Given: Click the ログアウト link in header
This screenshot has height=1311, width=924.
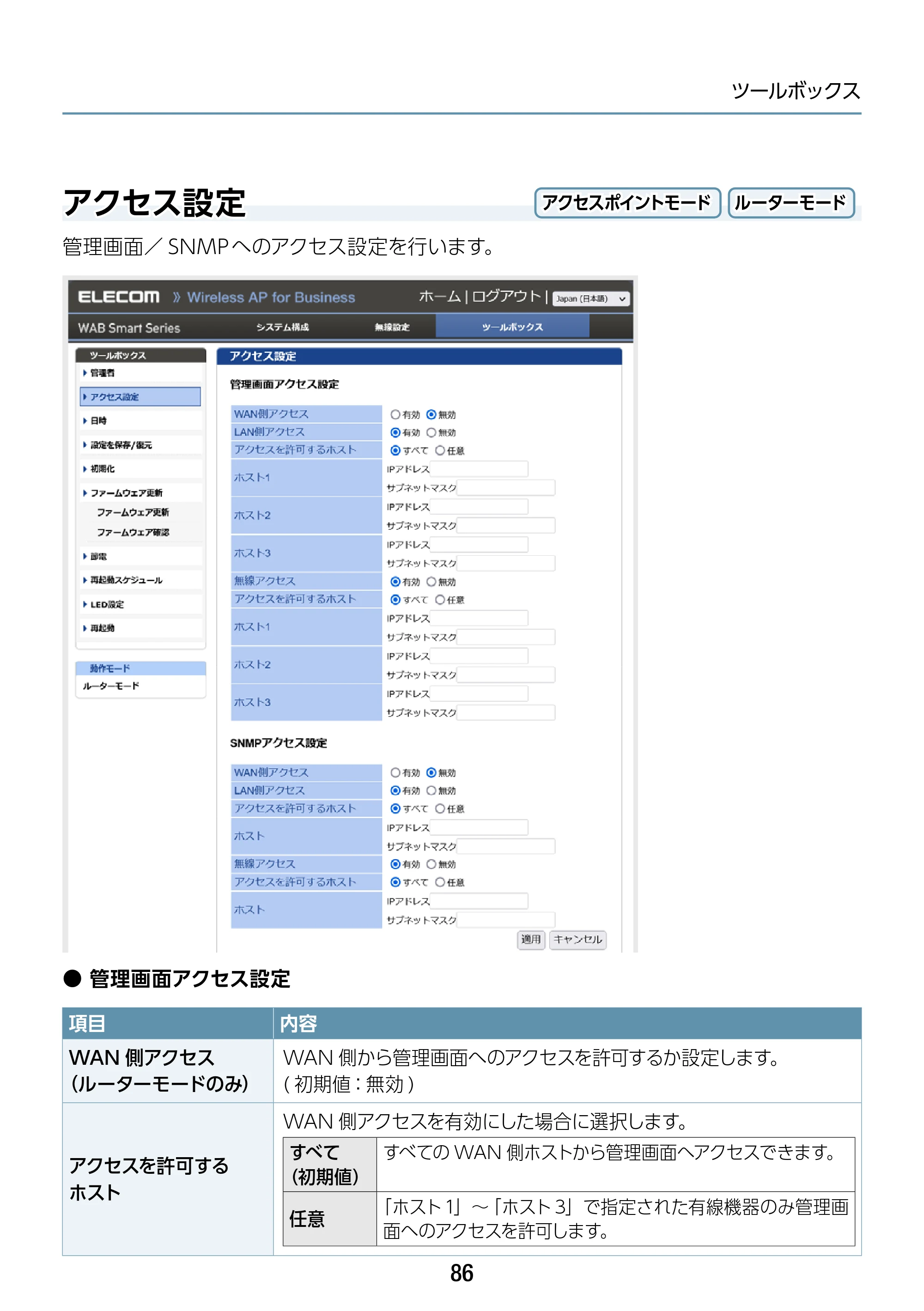Looking at the screenshot, I should pos(506,297).
